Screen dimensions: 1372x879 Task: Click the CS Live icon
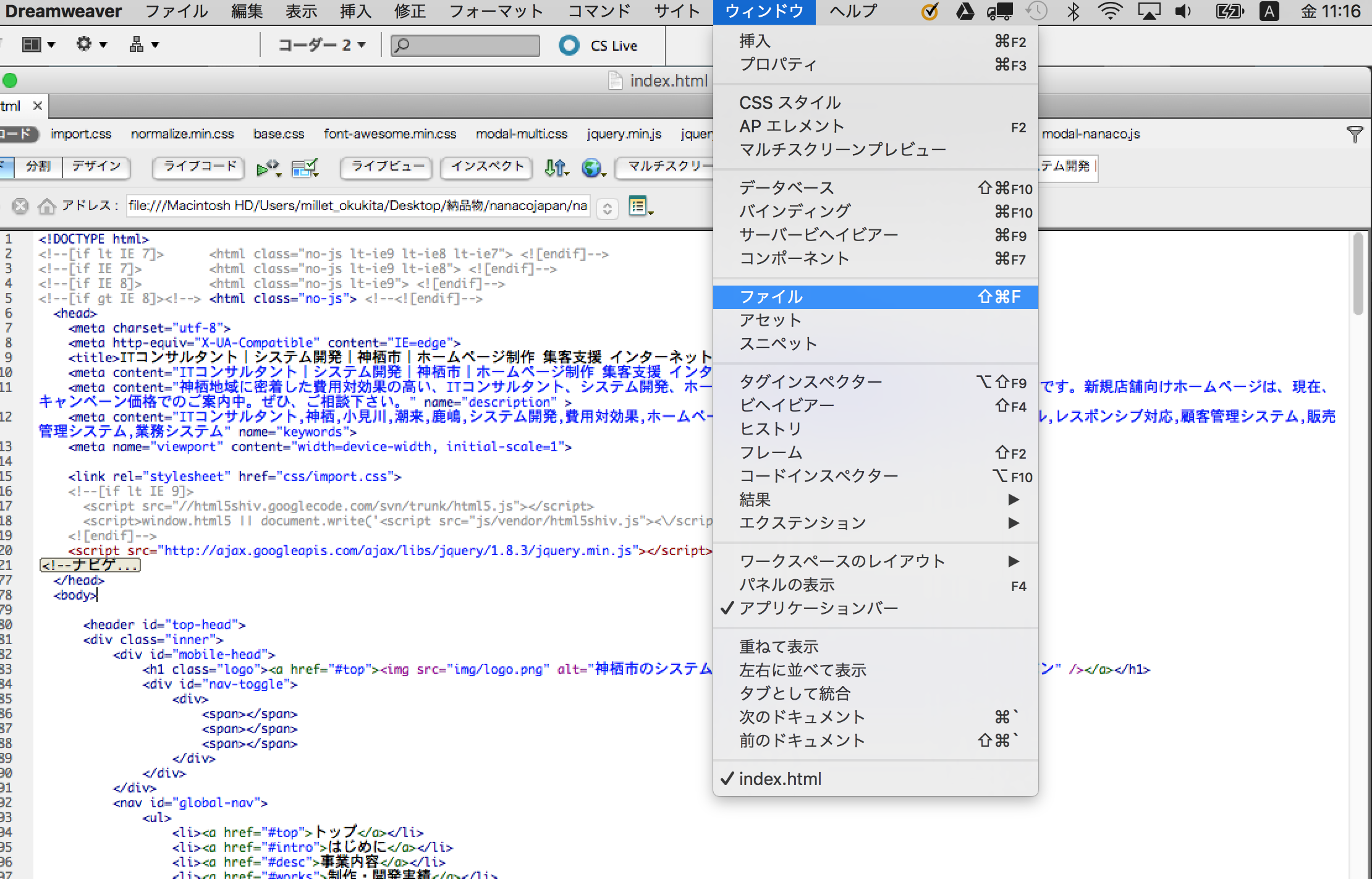pos(569,45)
